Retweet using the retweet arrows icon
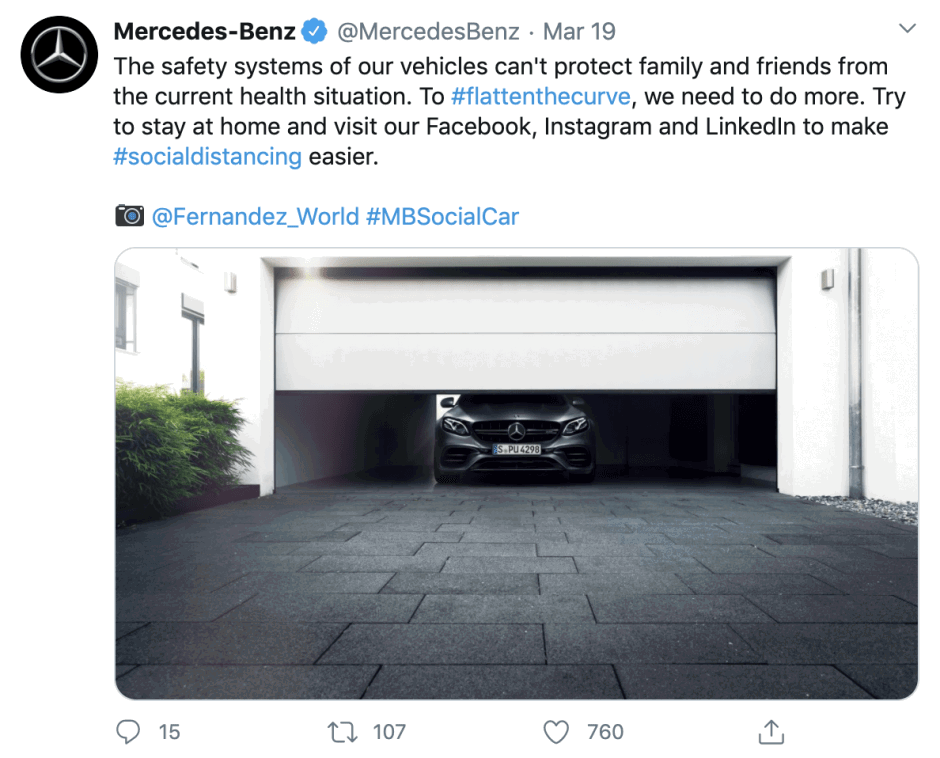This screenshot has height=758, width=940. click(x=342, y=732)
